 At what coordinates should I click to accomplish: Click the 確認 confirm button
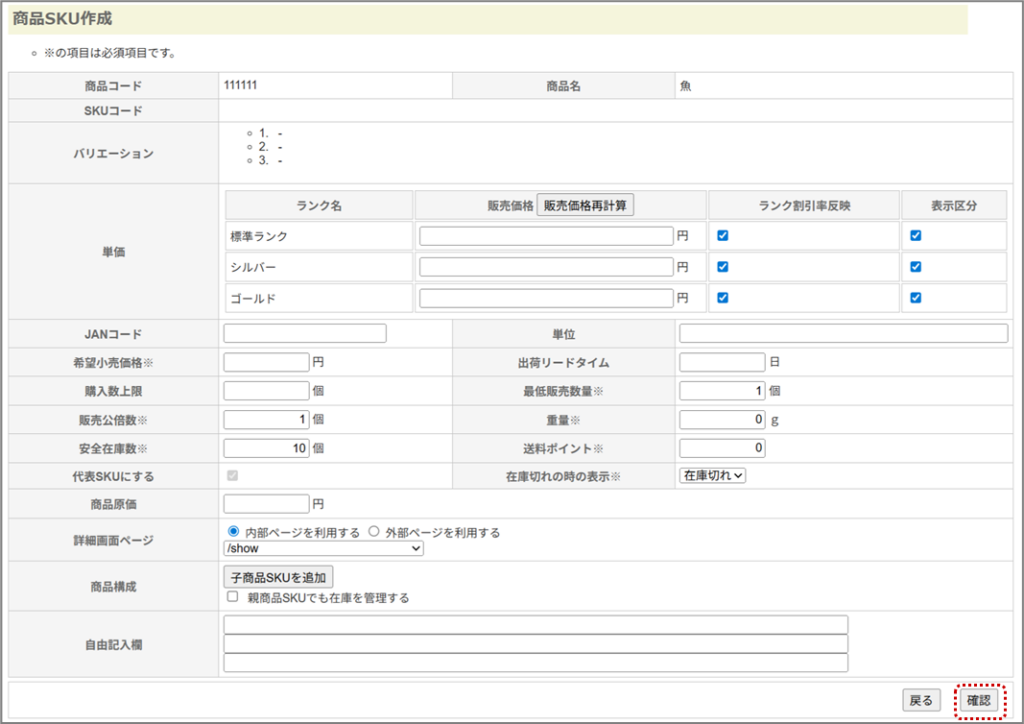[x=979, y=701]
